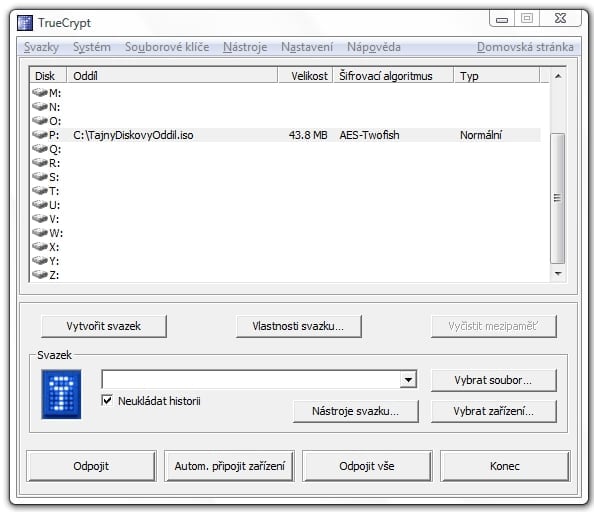
Task: Toggle the Neukládat historii checkbox
Action: point(107,400)
